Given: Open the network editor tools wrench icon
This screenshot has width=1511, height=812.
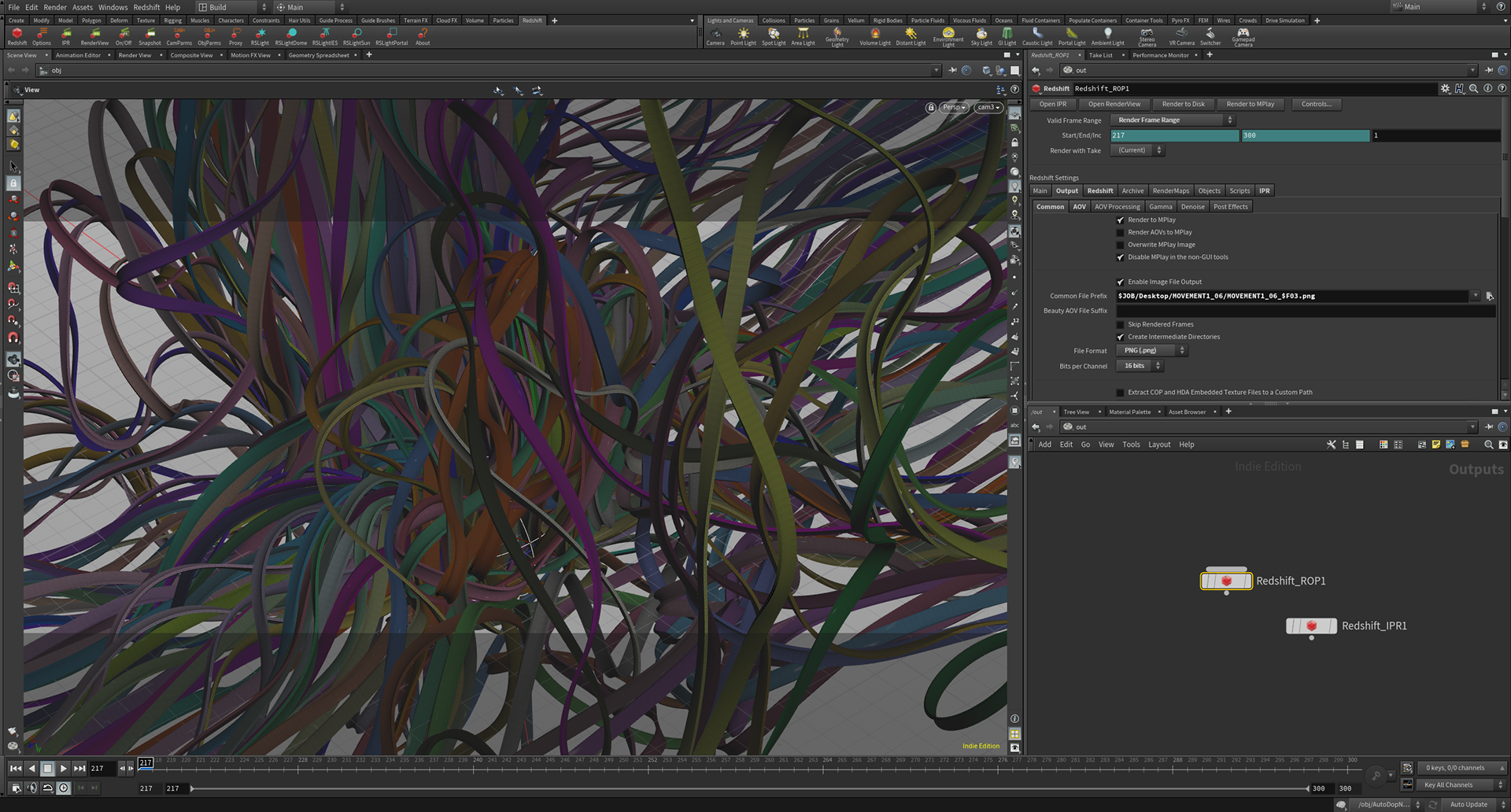Looking at the screenshot, I should coord(1331,445).
